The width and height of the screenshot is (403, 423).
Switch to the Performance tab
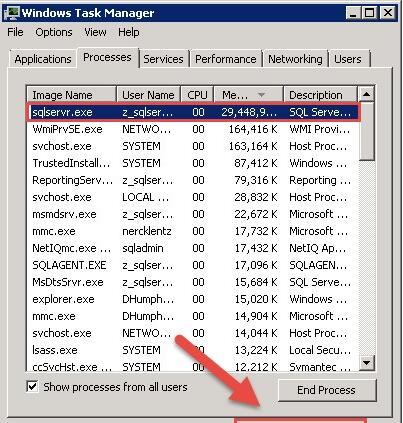[x=226, y=59]
